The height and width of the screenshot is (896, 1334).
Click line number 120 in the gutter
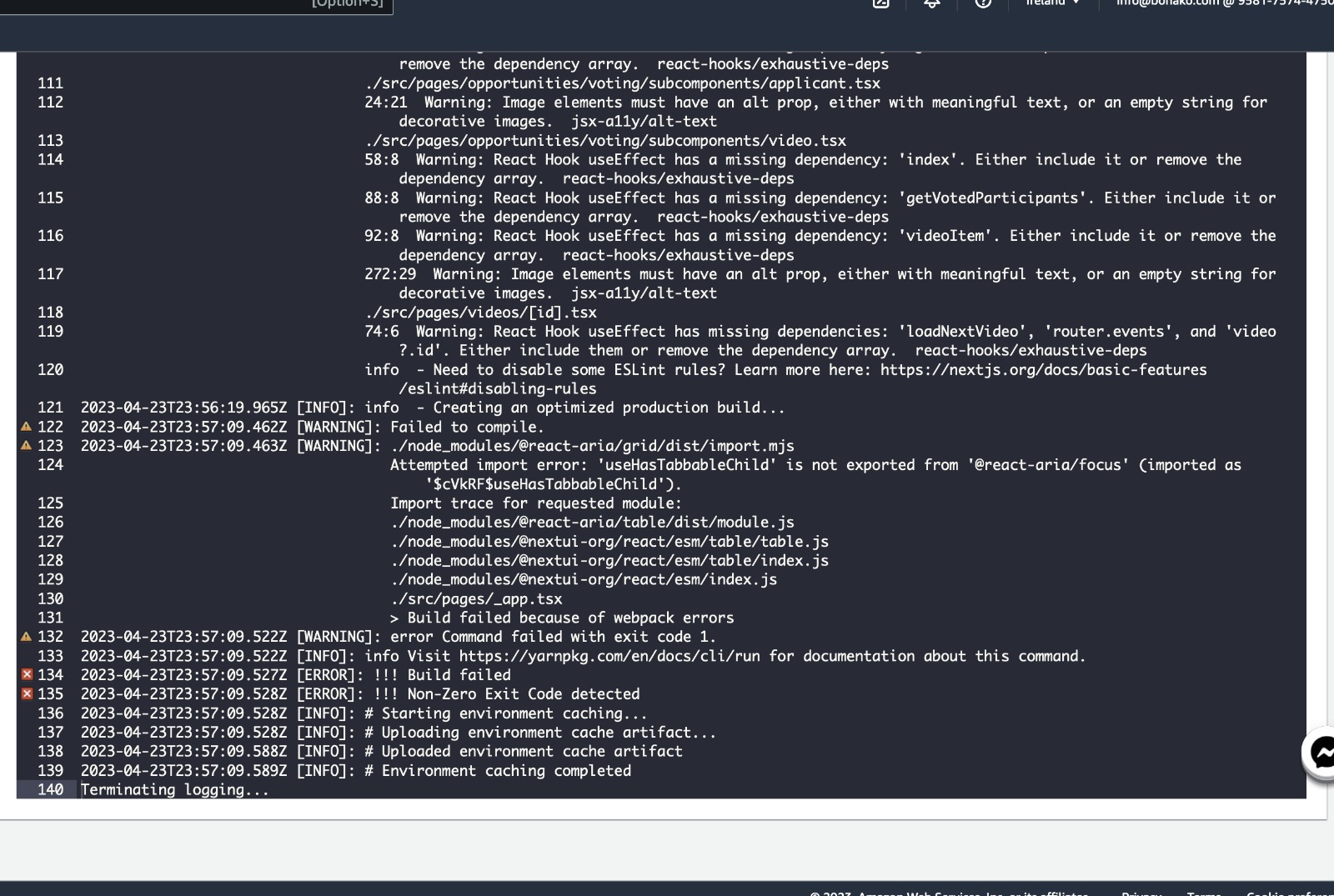50,369
